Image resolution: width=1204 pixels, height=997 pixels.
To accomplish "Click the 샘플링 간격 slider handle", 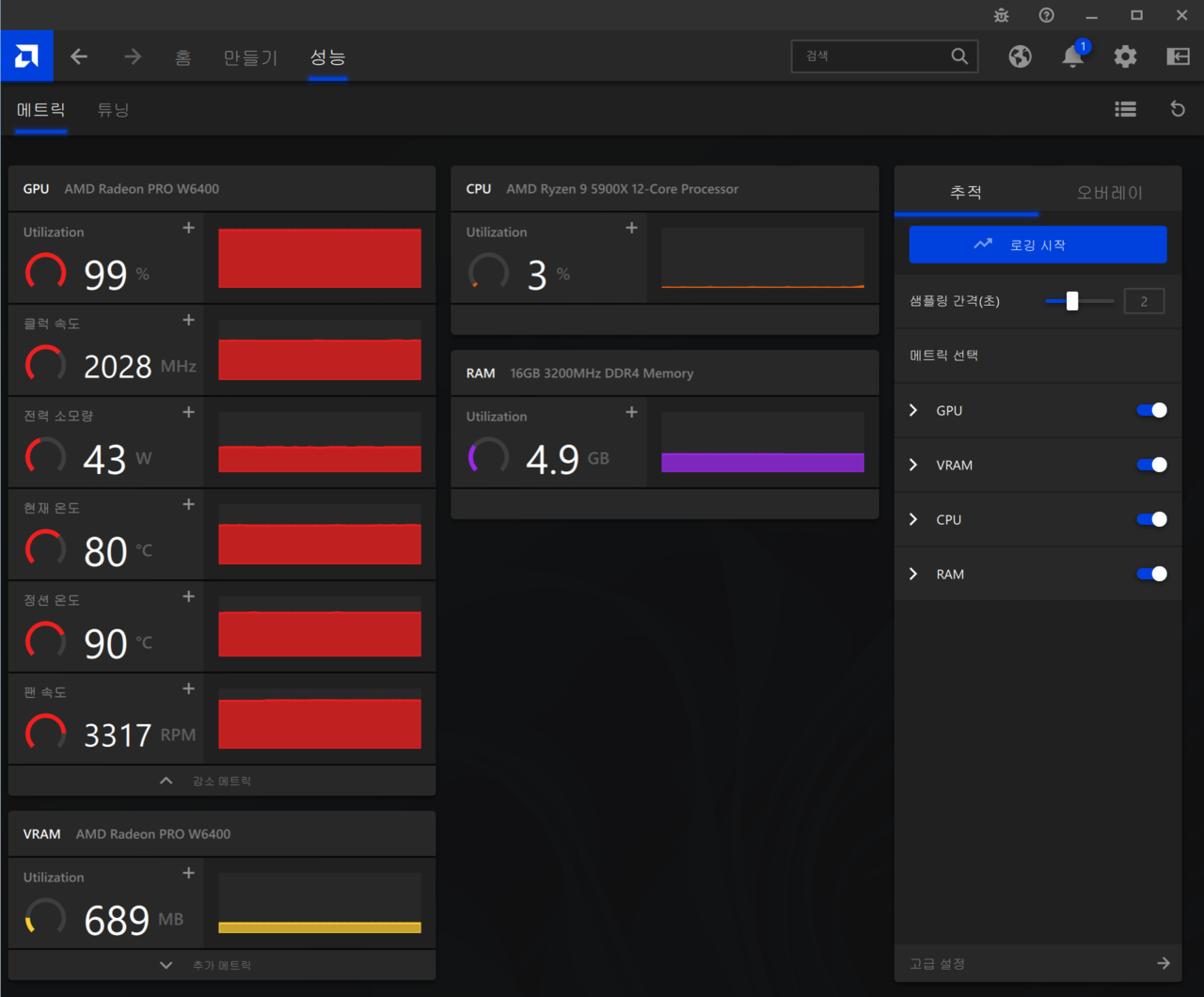I will click(x=1072, y=301).
